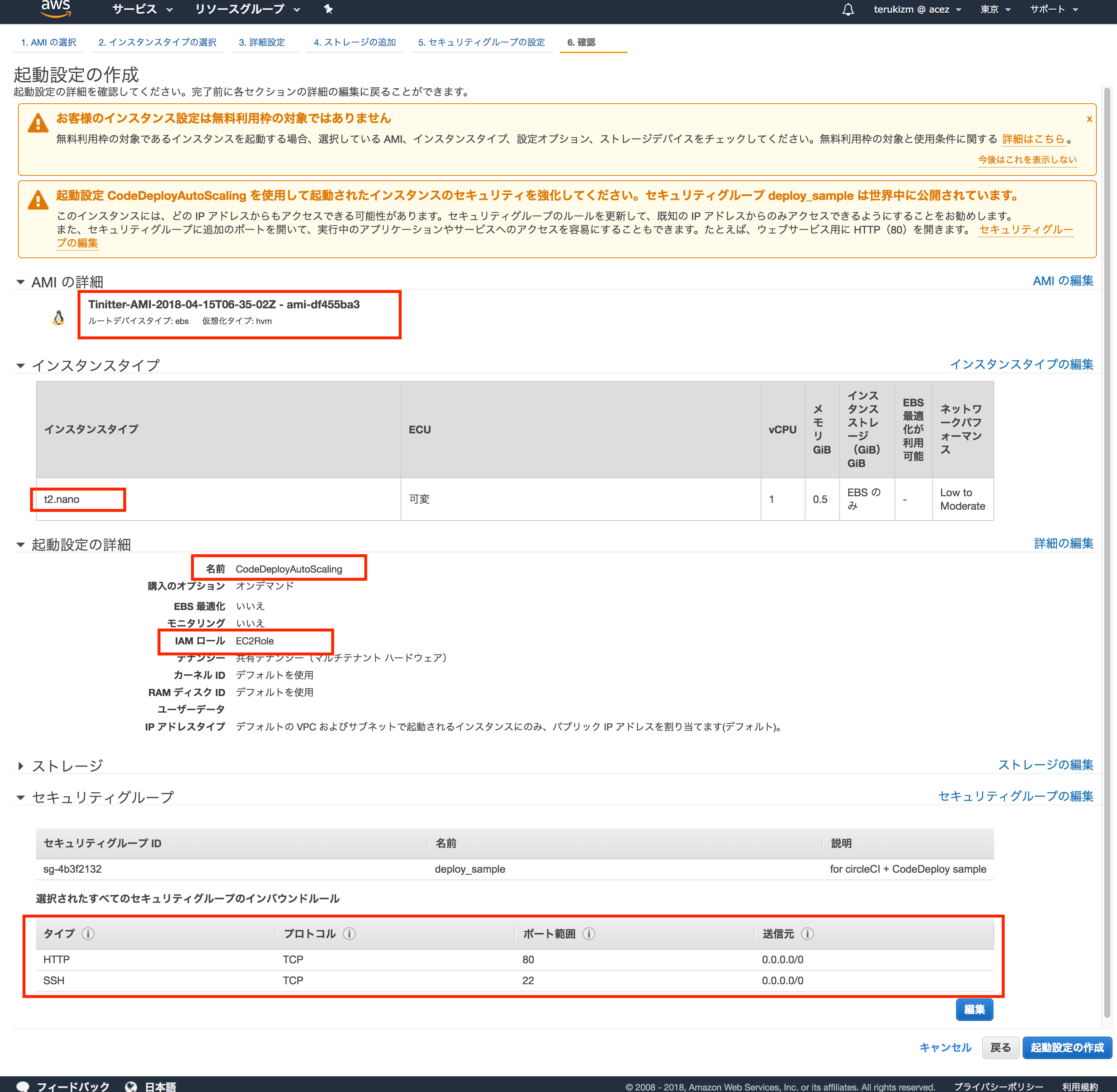Click the EC2Role IAM role value
Image resolution: width=1117 pixels, height=1092 pixels.
[x=255, y=641]
